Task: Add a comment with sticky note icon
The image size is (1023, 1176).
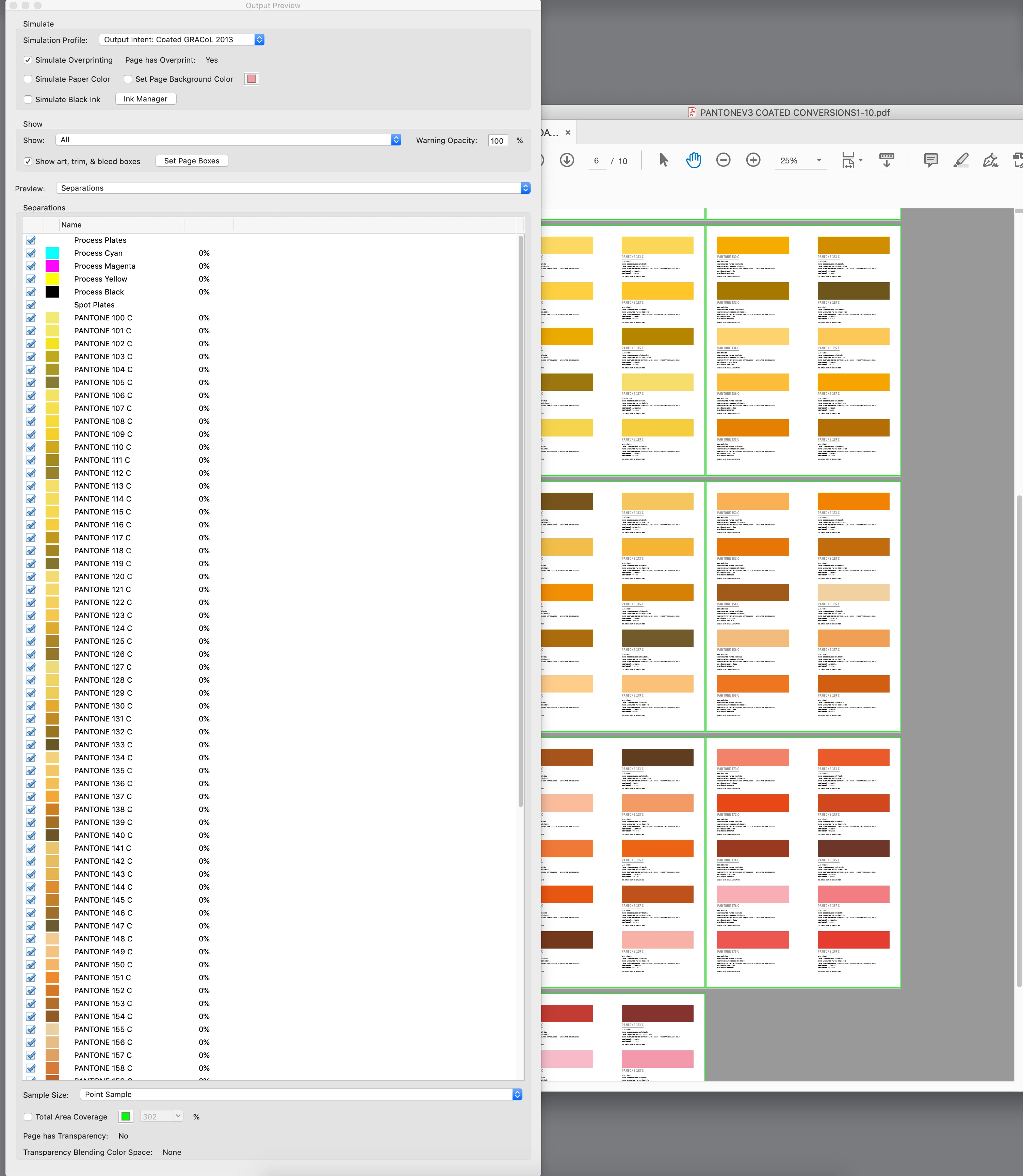Action: point(930,160)
